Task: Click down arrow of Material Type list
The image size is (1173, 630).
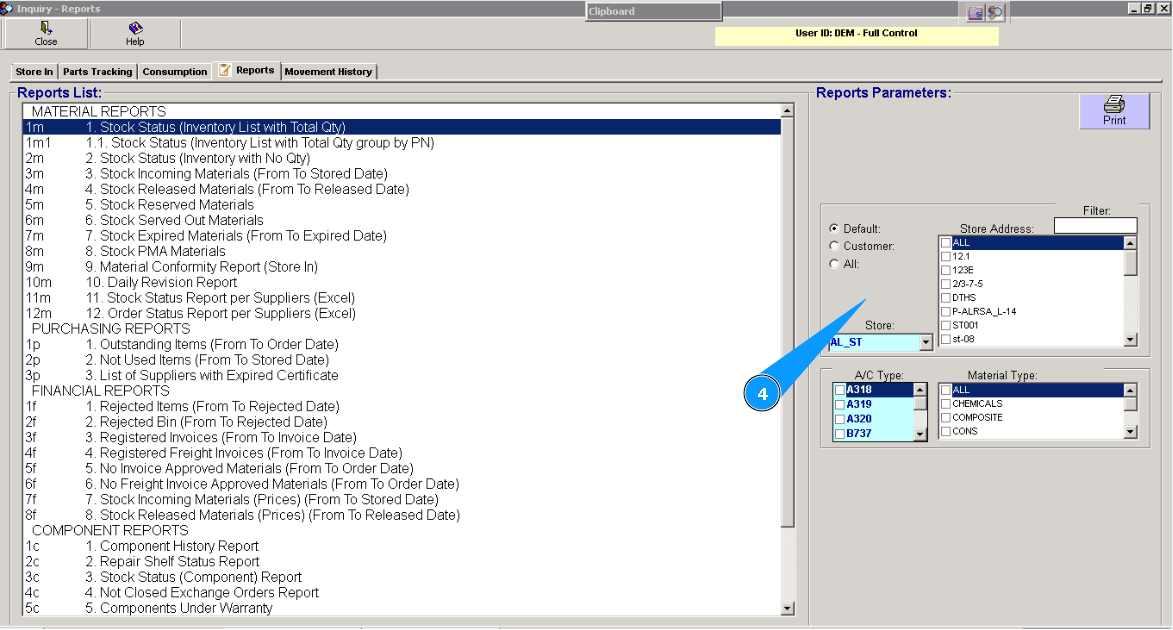Action: click(1130, 432)
